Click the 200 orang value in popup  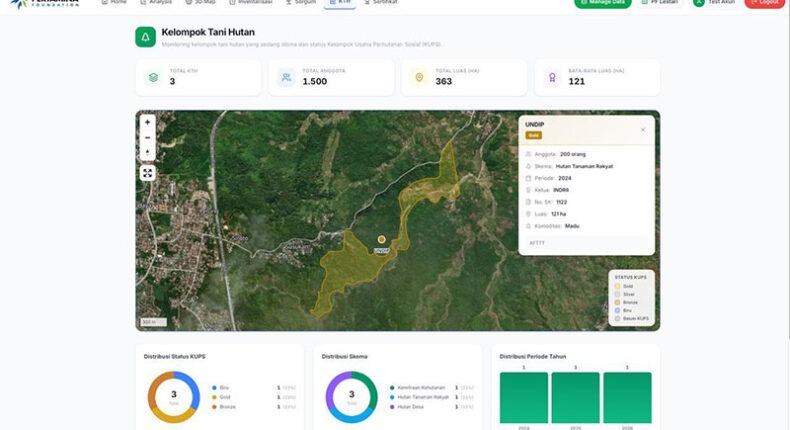573,154
